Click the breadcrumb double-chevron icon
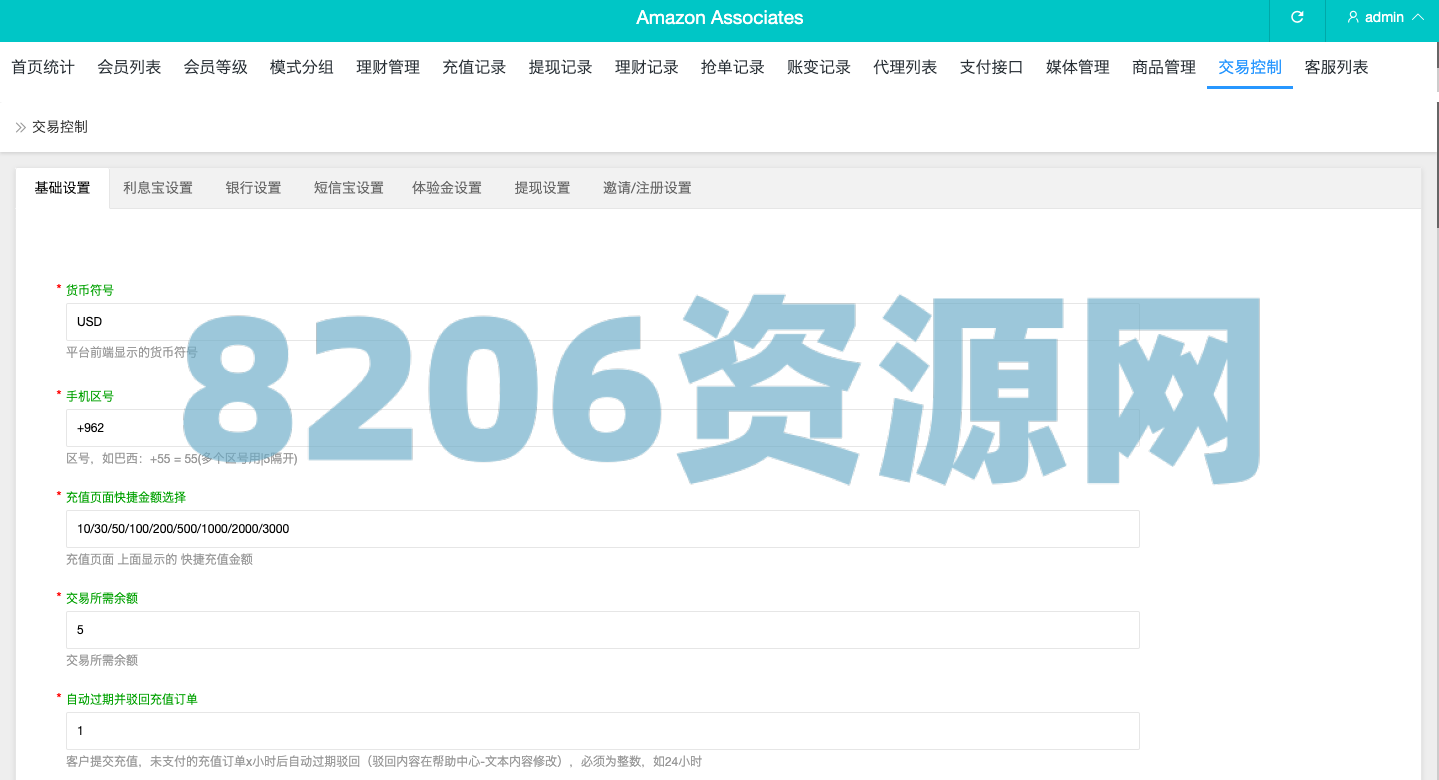 click(x=20, y=127)
